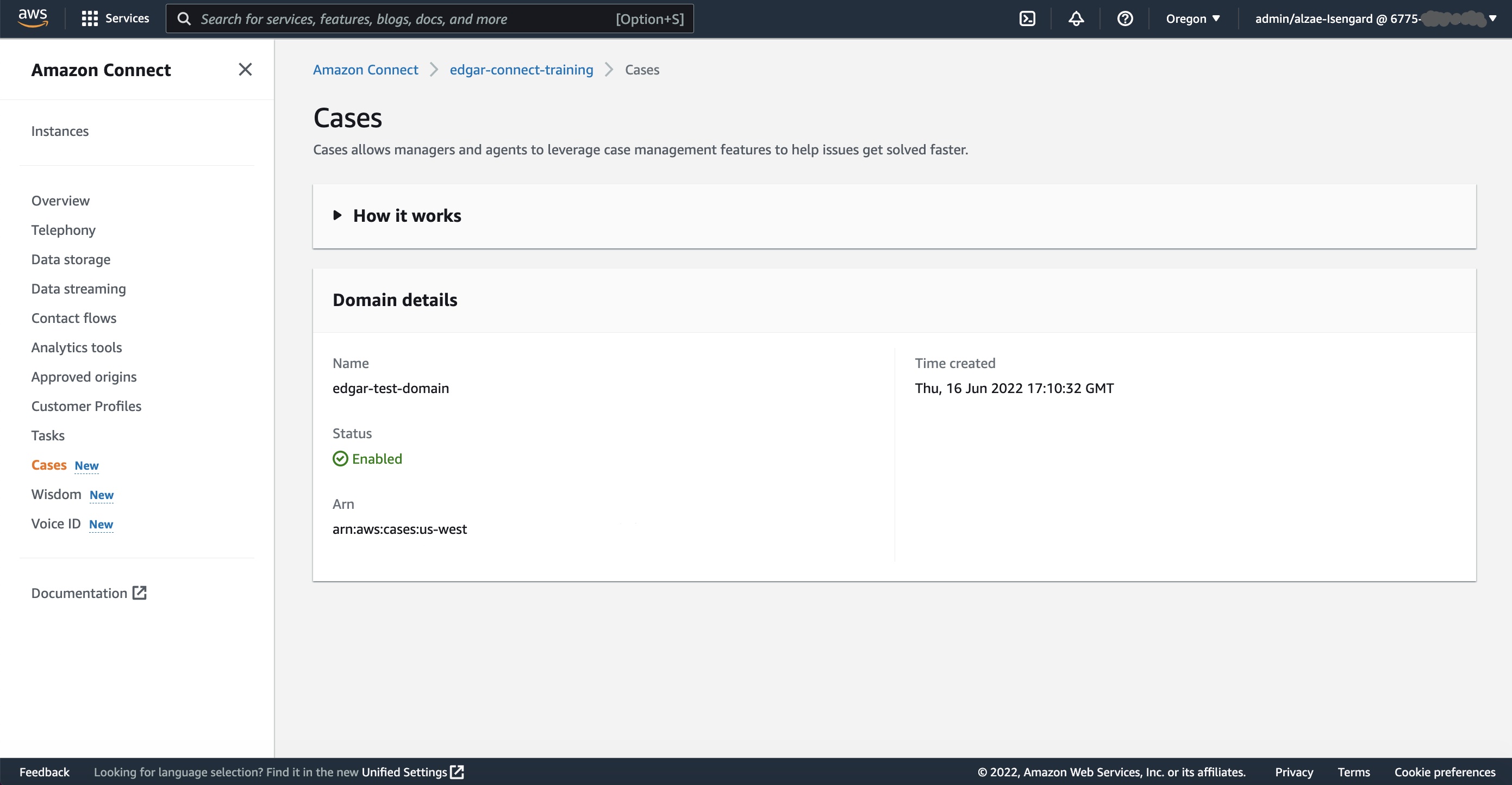Select the Oregon region dropdown

point(1192,18)
